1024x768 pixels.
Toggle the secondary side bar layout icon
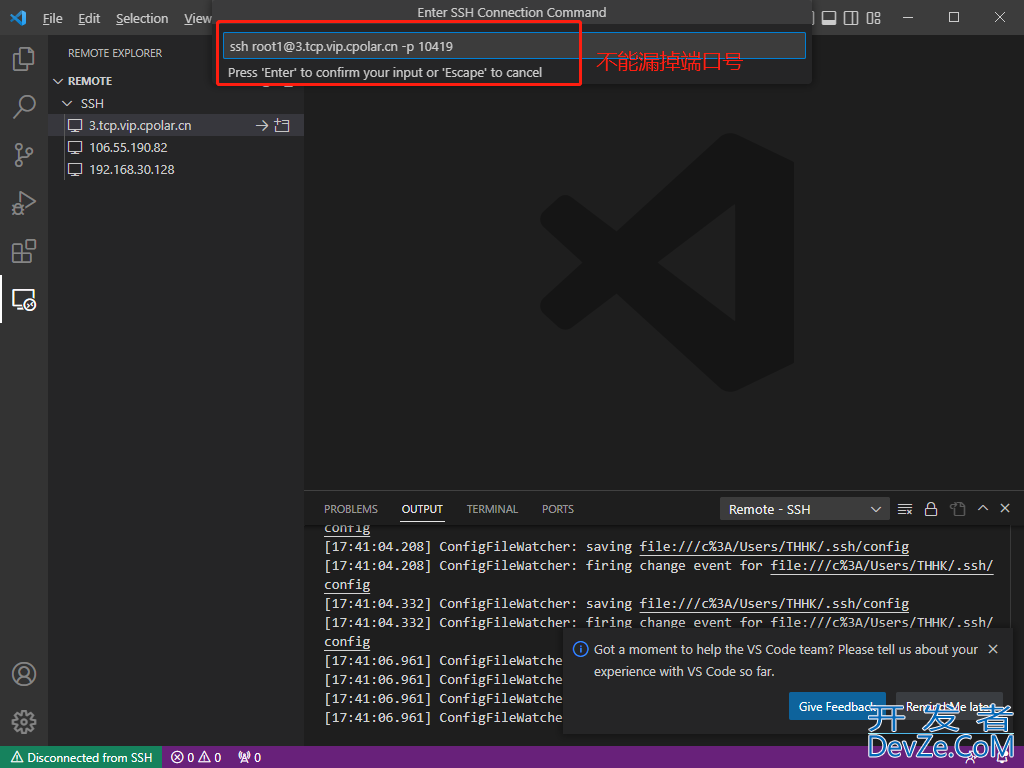click(851, 18)
